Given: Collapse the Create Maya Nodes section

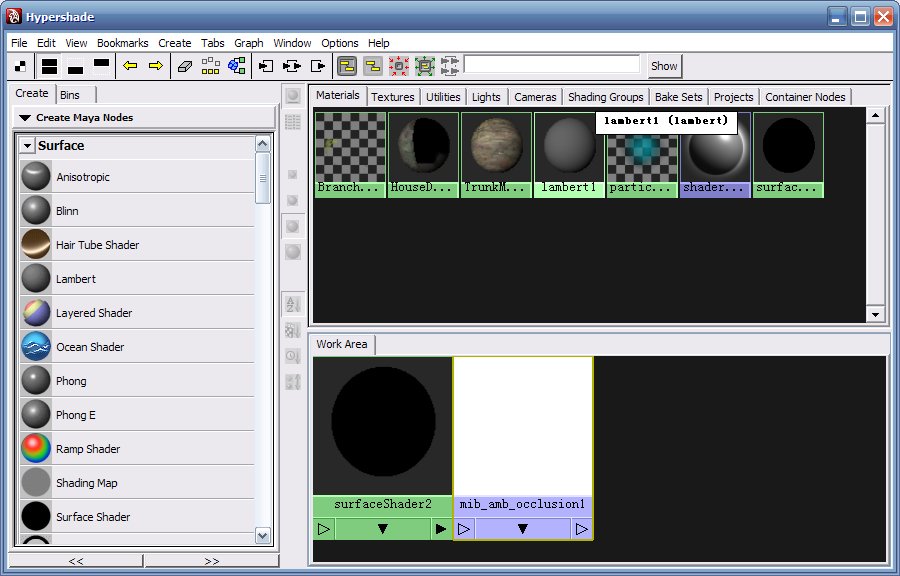Looking at the screenshot, I should (x=24, y=118).
